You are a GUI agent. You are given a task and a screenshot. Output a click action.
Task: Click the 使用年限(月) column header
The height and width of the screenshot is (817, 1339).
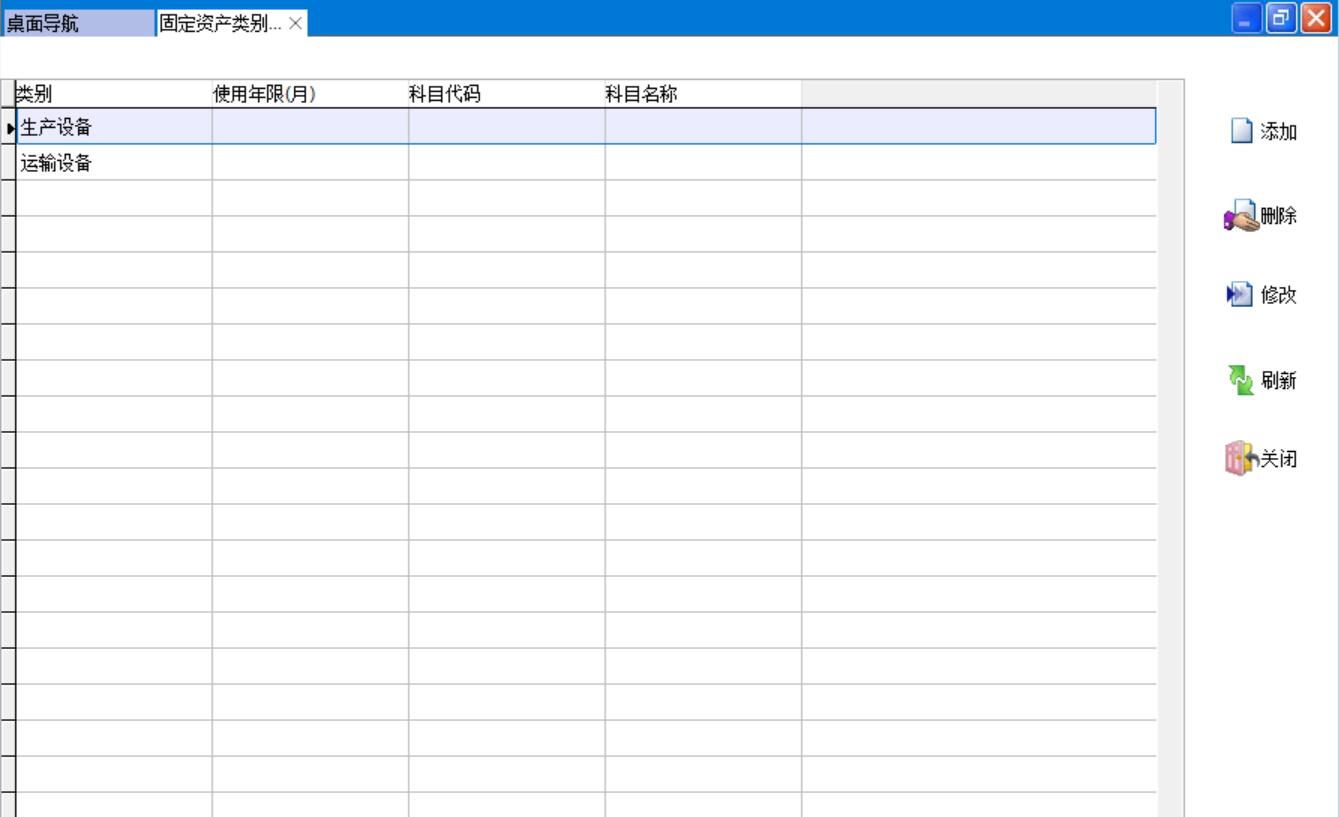tap(309, 94)
